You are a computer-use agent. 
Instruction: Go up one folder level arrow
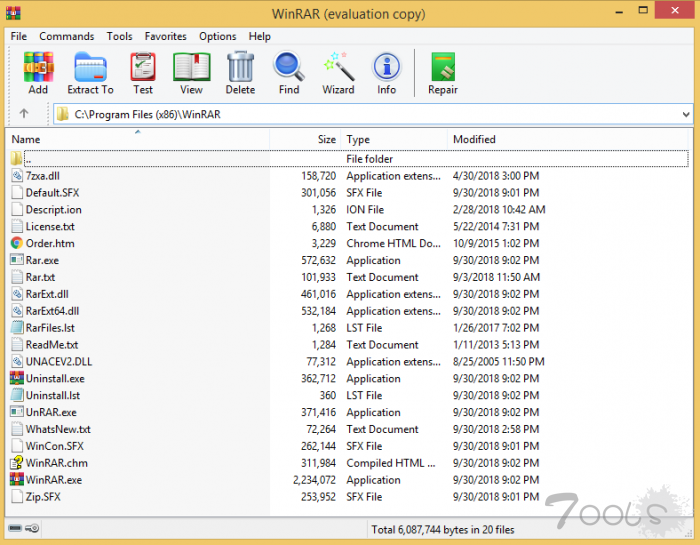click(x=24, y=114)
